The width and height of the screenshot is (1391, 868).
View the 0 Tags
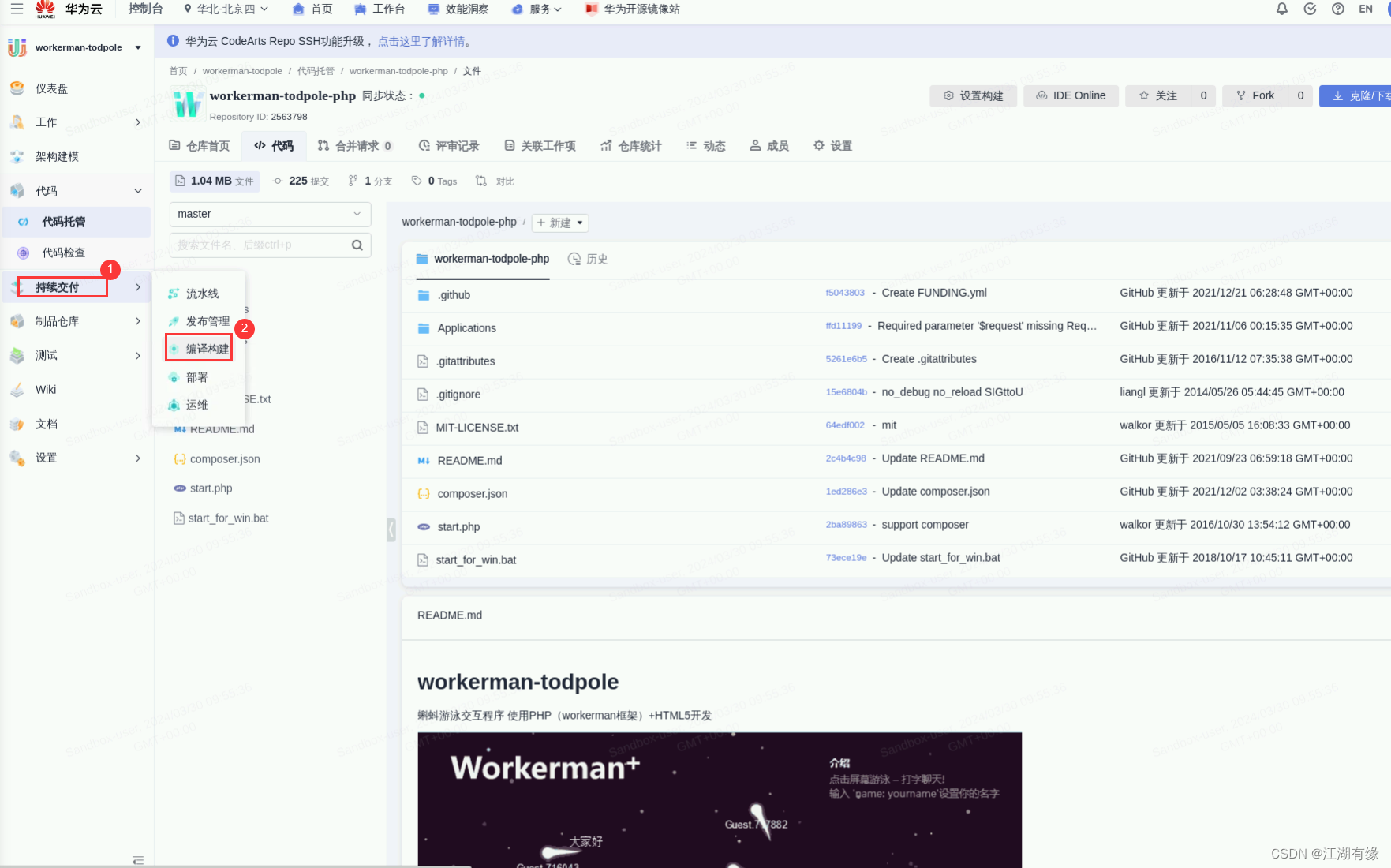point(434,181)
